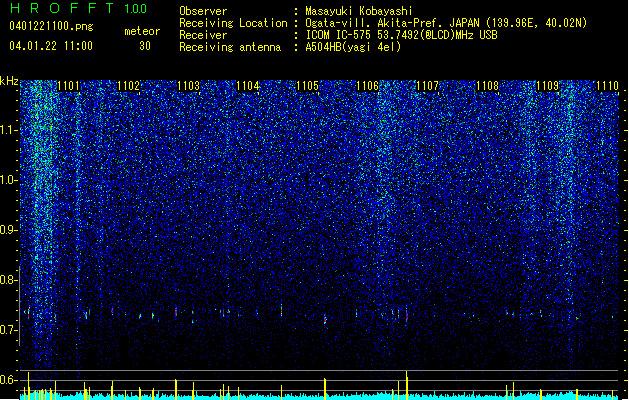Click the Receiving antenna label
Image resolution: width=629 pixels, height=400 pixels.
click(230, 47)
